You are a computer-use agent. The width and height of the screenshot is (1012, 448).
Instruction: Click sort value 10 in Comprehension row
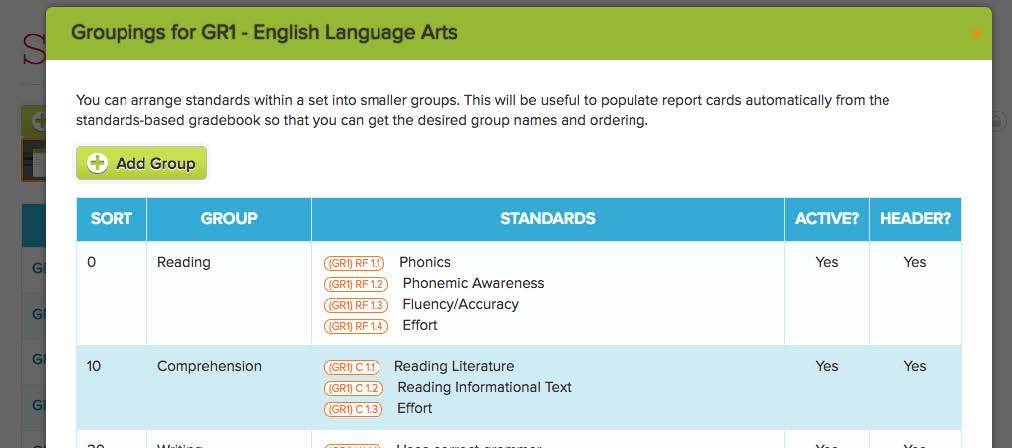click(94, 366)
